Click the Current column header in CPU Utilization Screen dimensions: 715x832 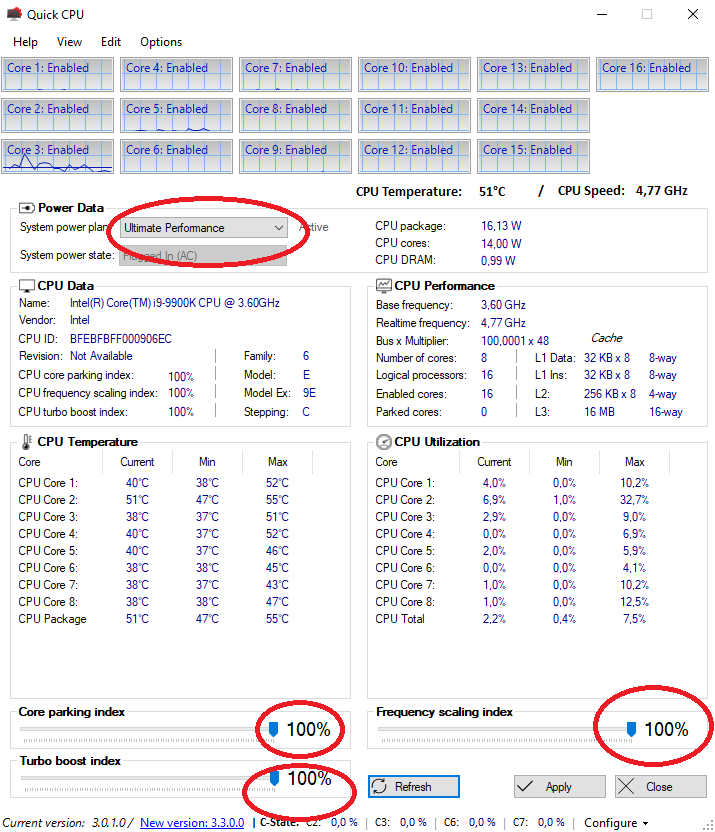[494, 462]
